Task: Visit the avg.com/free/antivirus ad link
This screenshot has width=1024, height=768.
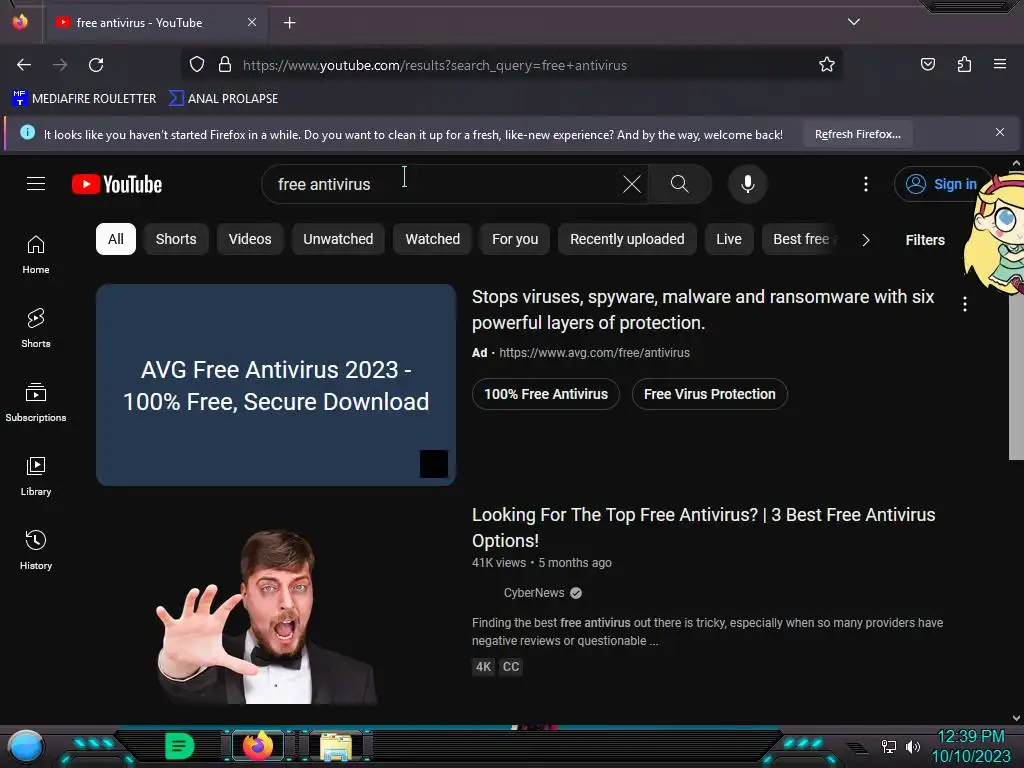Action: pos(594,353)
